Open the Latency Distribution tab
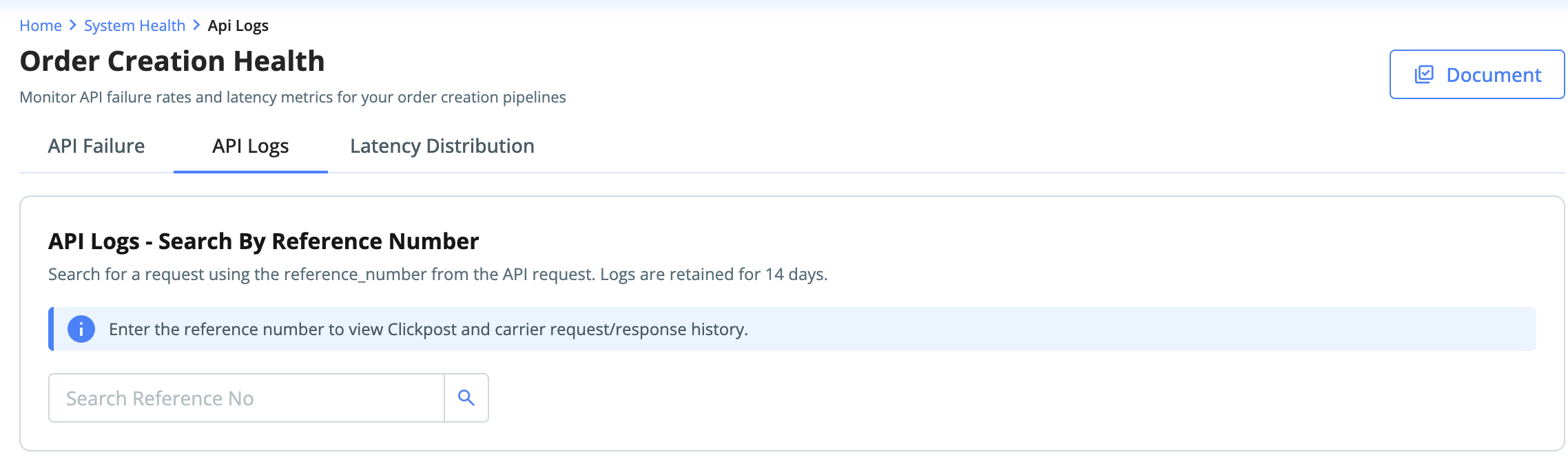This screenshot has height=468, width=1568. (442, 146)
